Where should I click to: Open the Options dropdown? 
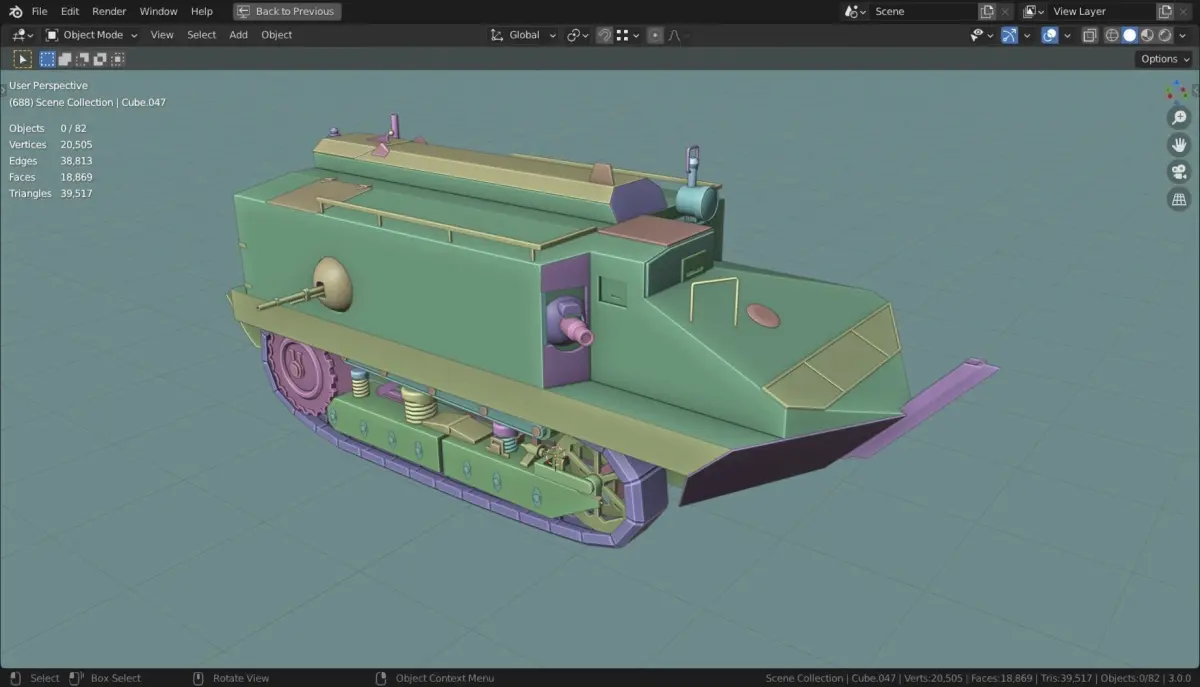[1165, 59]
